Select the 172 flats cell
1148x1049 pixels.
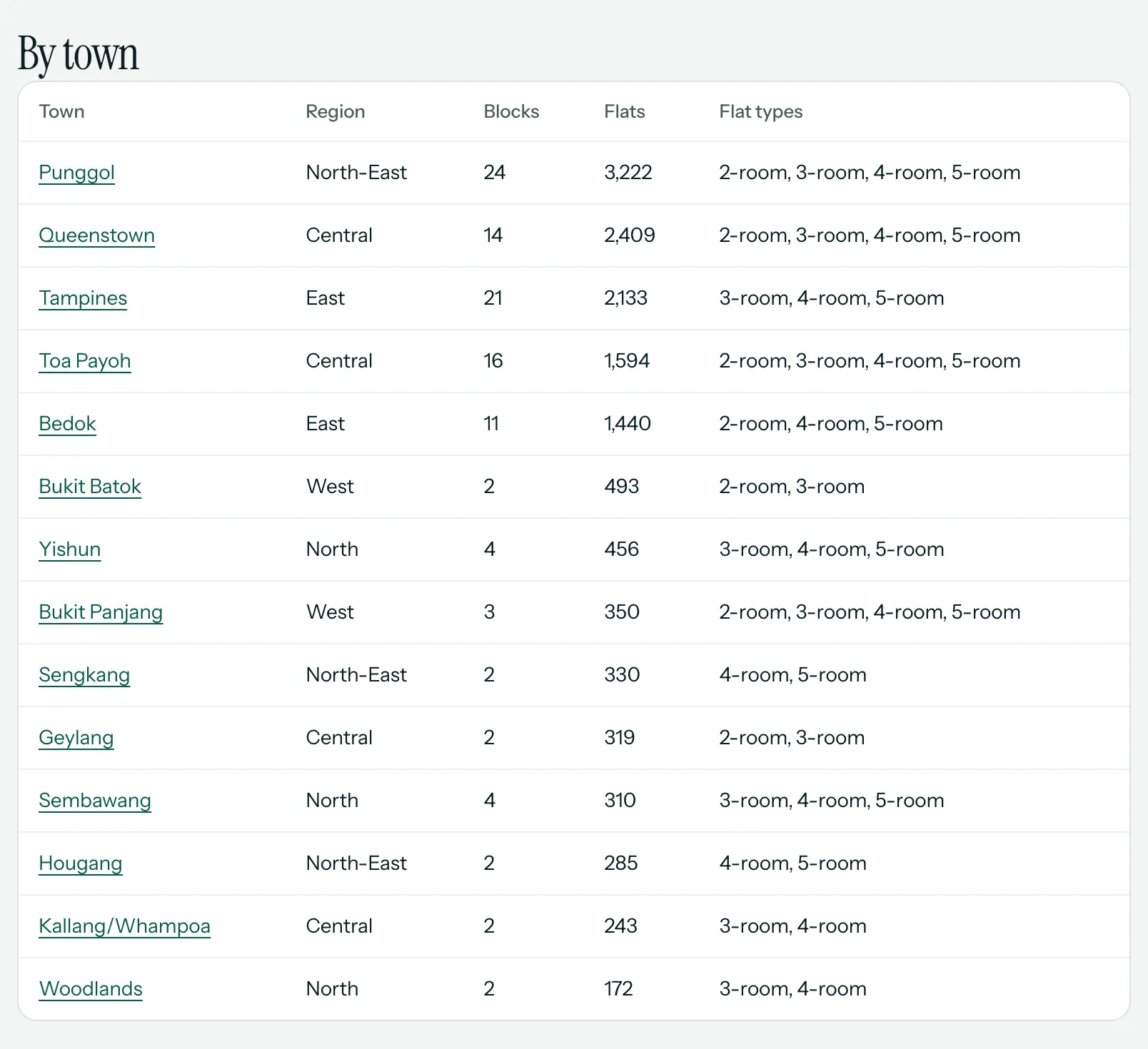pos(618,989)
